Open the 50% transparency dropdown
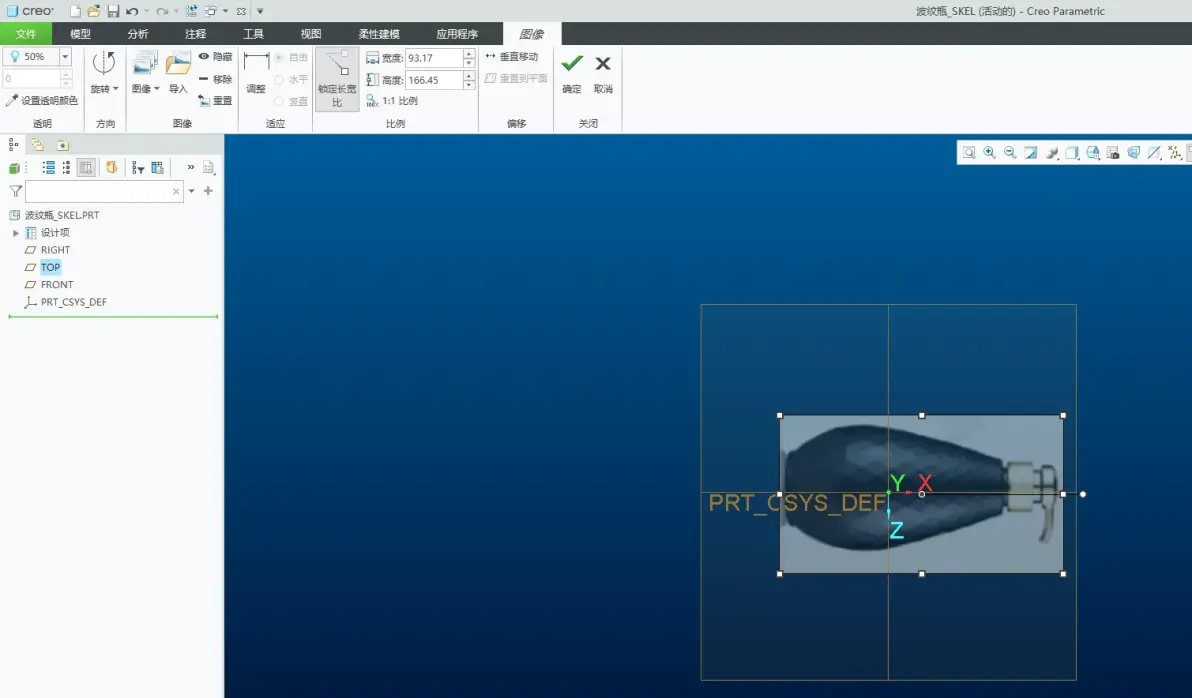Viewport: 1192px width, 698px height. 65,56
